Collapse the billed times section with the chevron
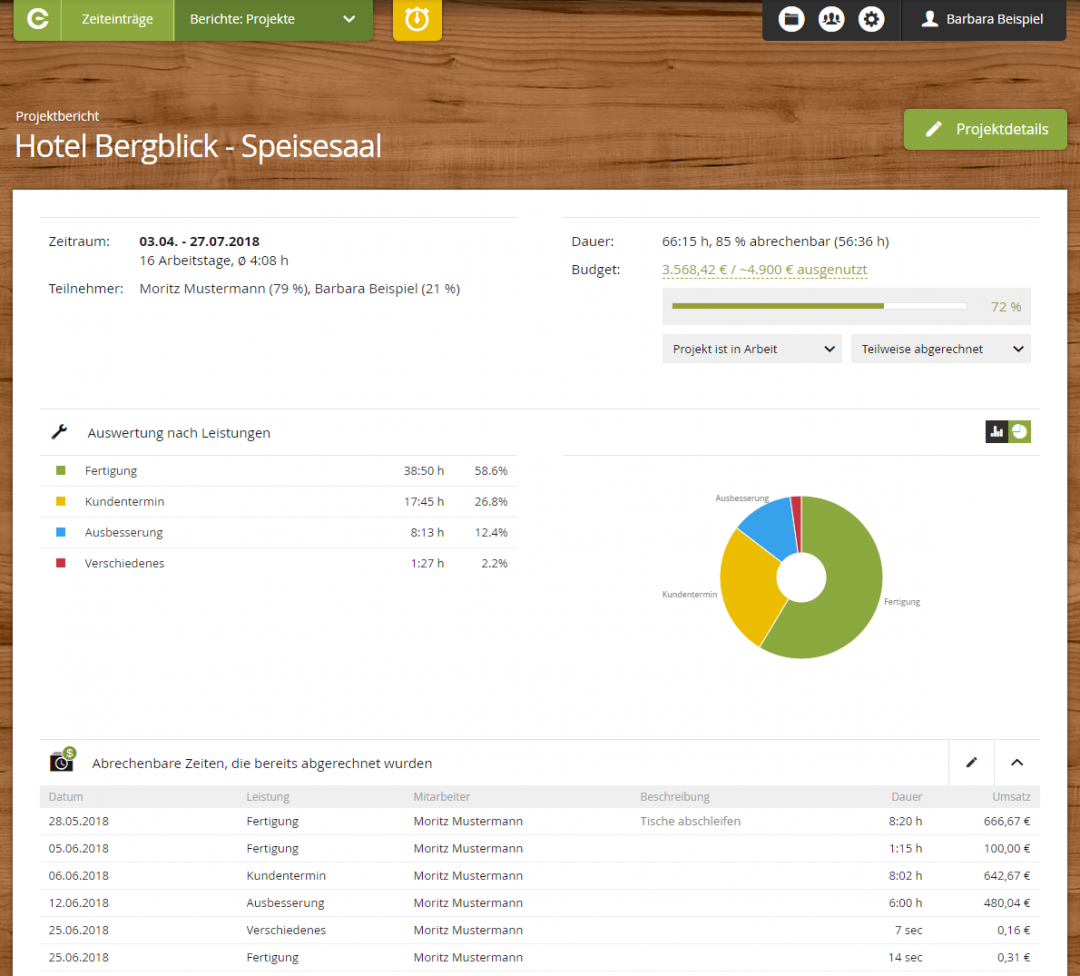Viewport: 1080px width, 976px height. (1017, 761)
